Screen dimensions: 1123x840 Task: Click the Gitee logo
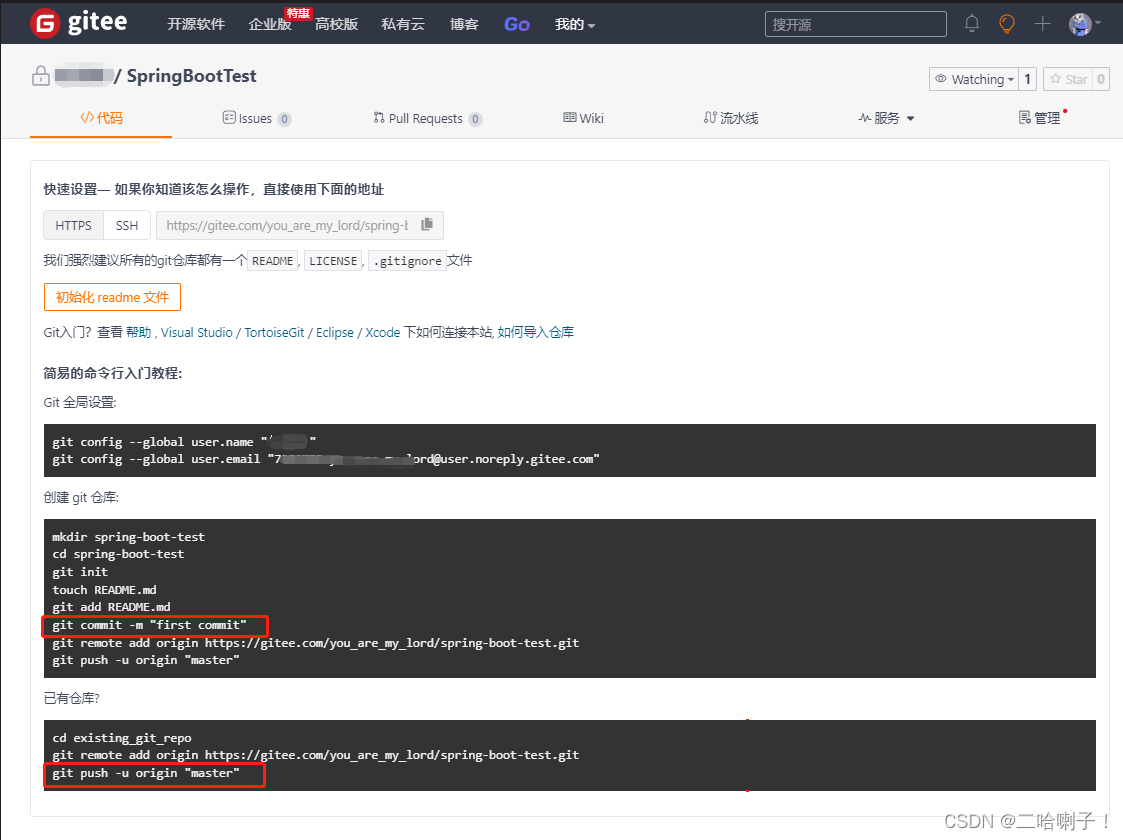(79, 23)
